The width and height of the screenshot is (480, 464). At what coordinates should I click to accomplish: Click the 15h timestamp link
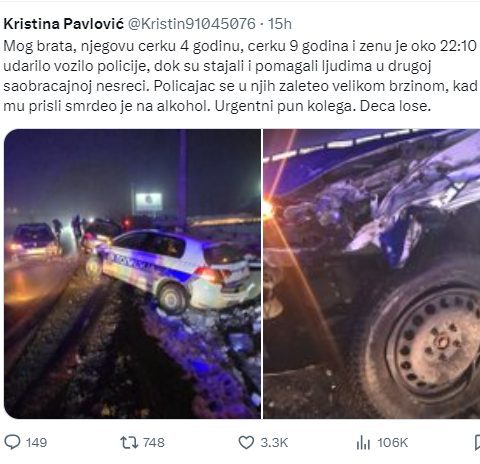coord(280,24)
